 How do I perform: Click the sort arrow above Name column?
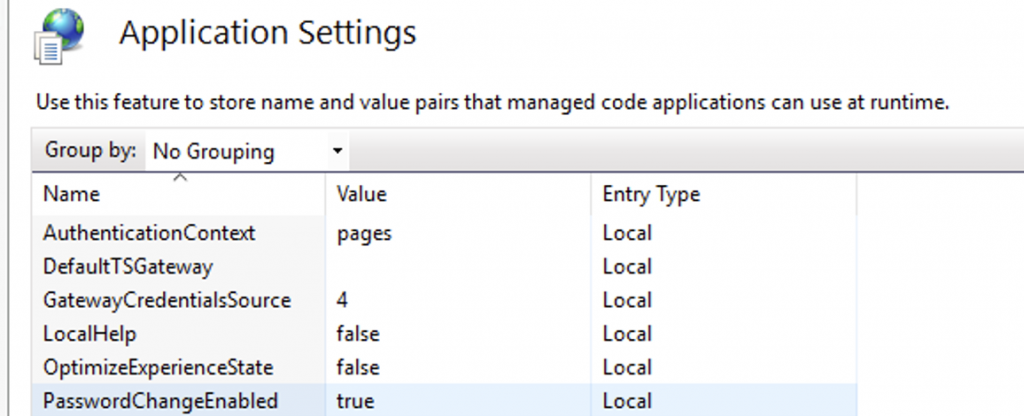(x=180, y=178)
